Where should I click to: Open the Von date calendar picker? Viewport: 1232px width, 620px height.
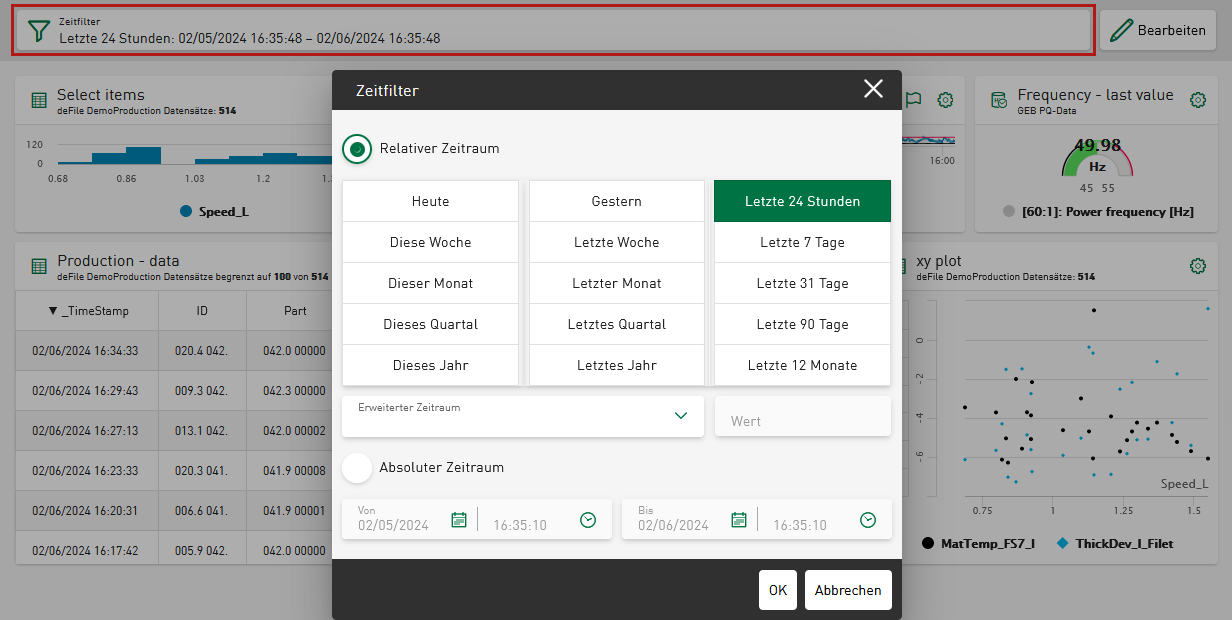(x=459, y=520)
